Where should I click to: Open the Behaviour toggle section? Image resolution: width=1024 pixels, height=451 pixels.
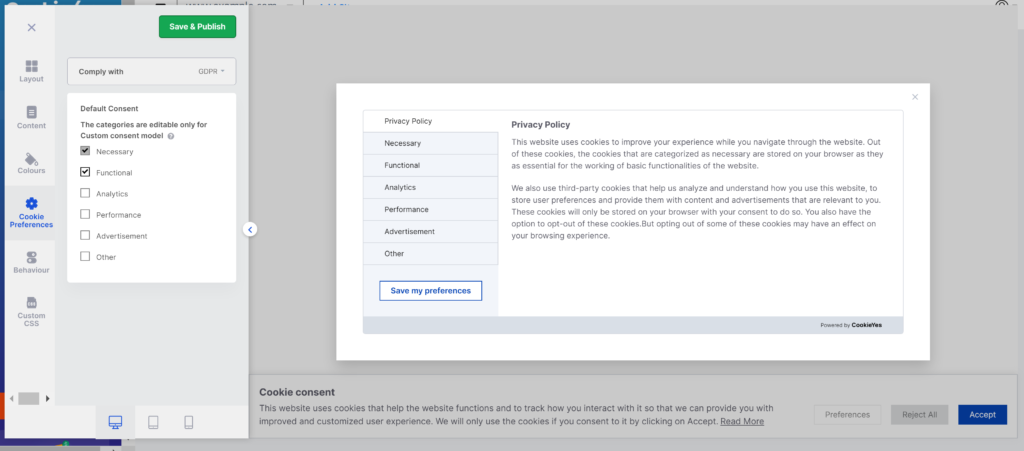point(31,262)
